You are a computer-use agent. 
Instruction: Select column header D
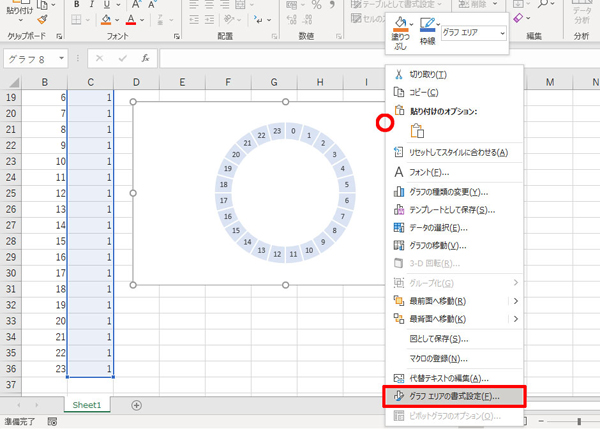(x=136, y=82)
